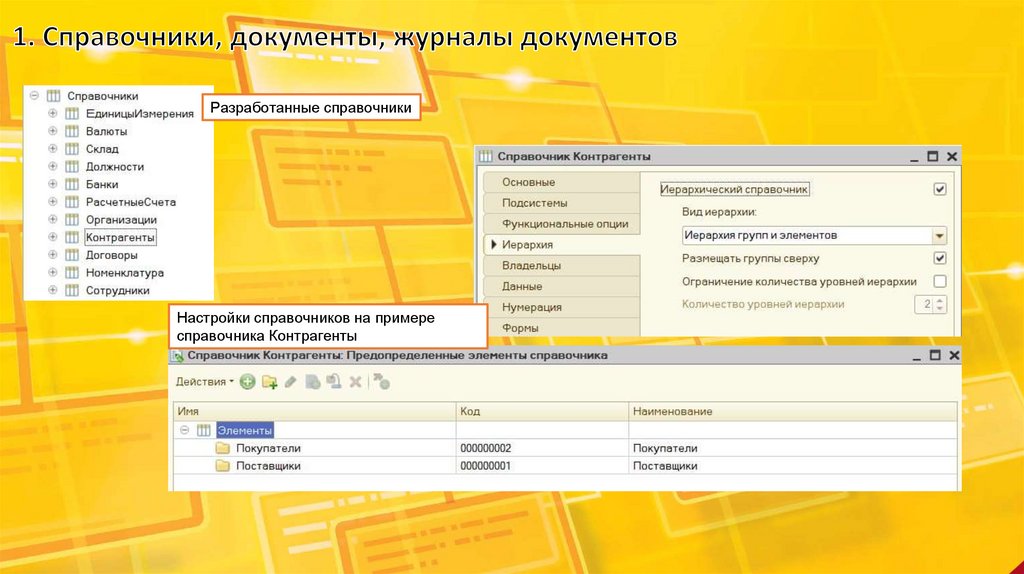This screenshot has width=1024, height=574.
Task: Add a new element with green plus icon
Action: tap(247, 382)
